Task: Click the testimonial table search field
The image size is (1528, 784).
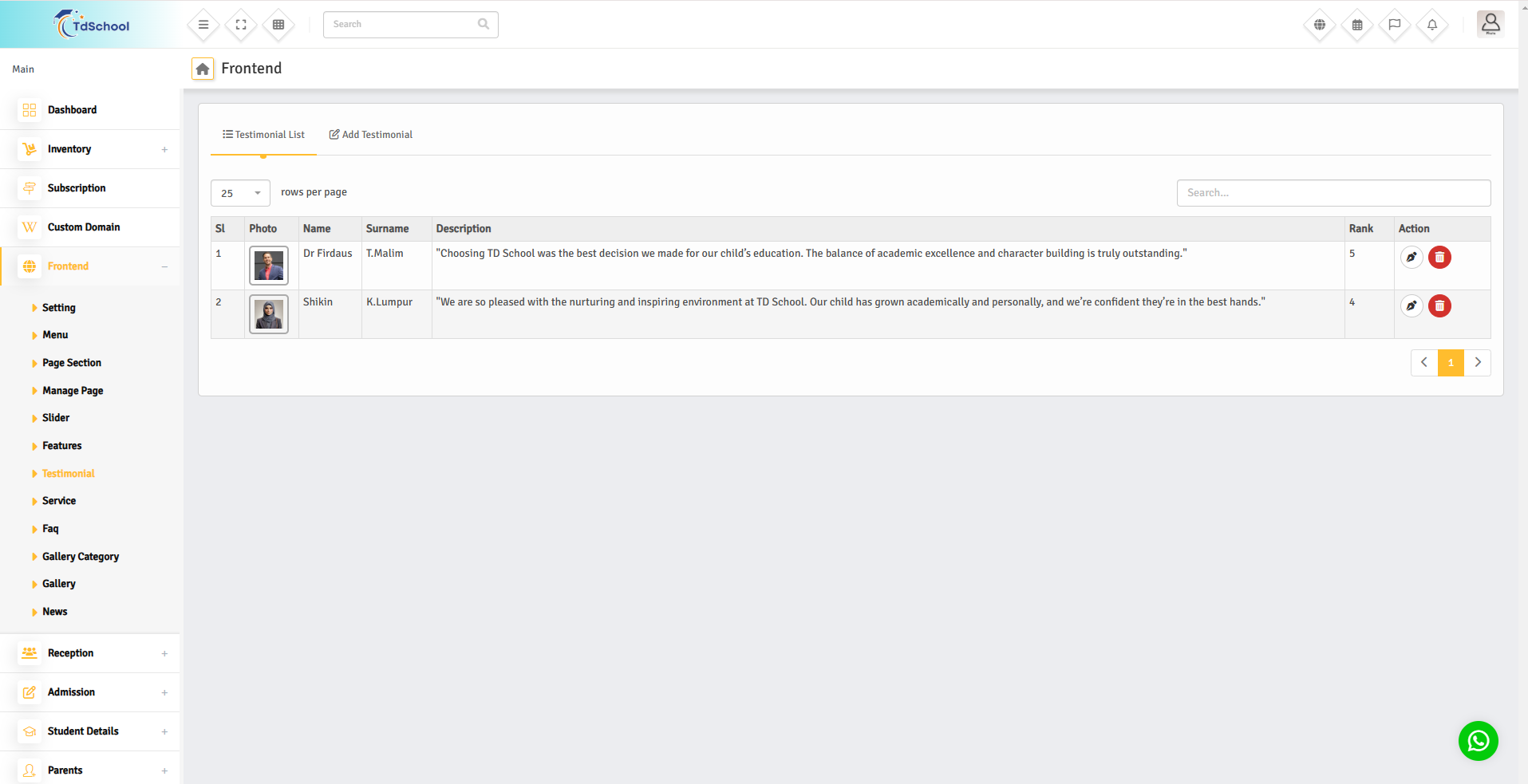Action: 1333,193
